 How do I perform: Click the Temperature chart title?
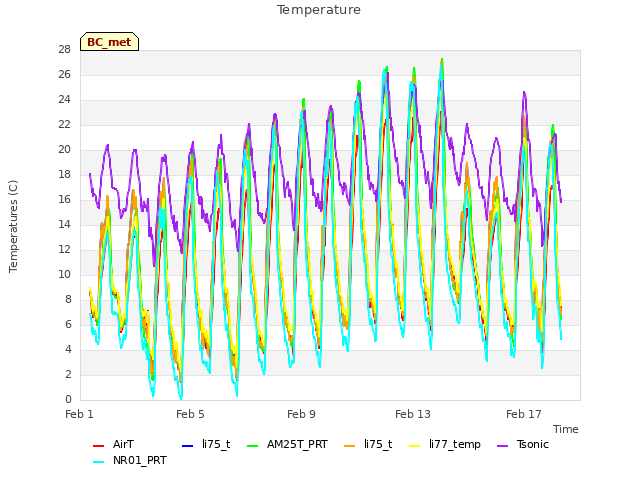pyautogui.click(x=319, y=10)
